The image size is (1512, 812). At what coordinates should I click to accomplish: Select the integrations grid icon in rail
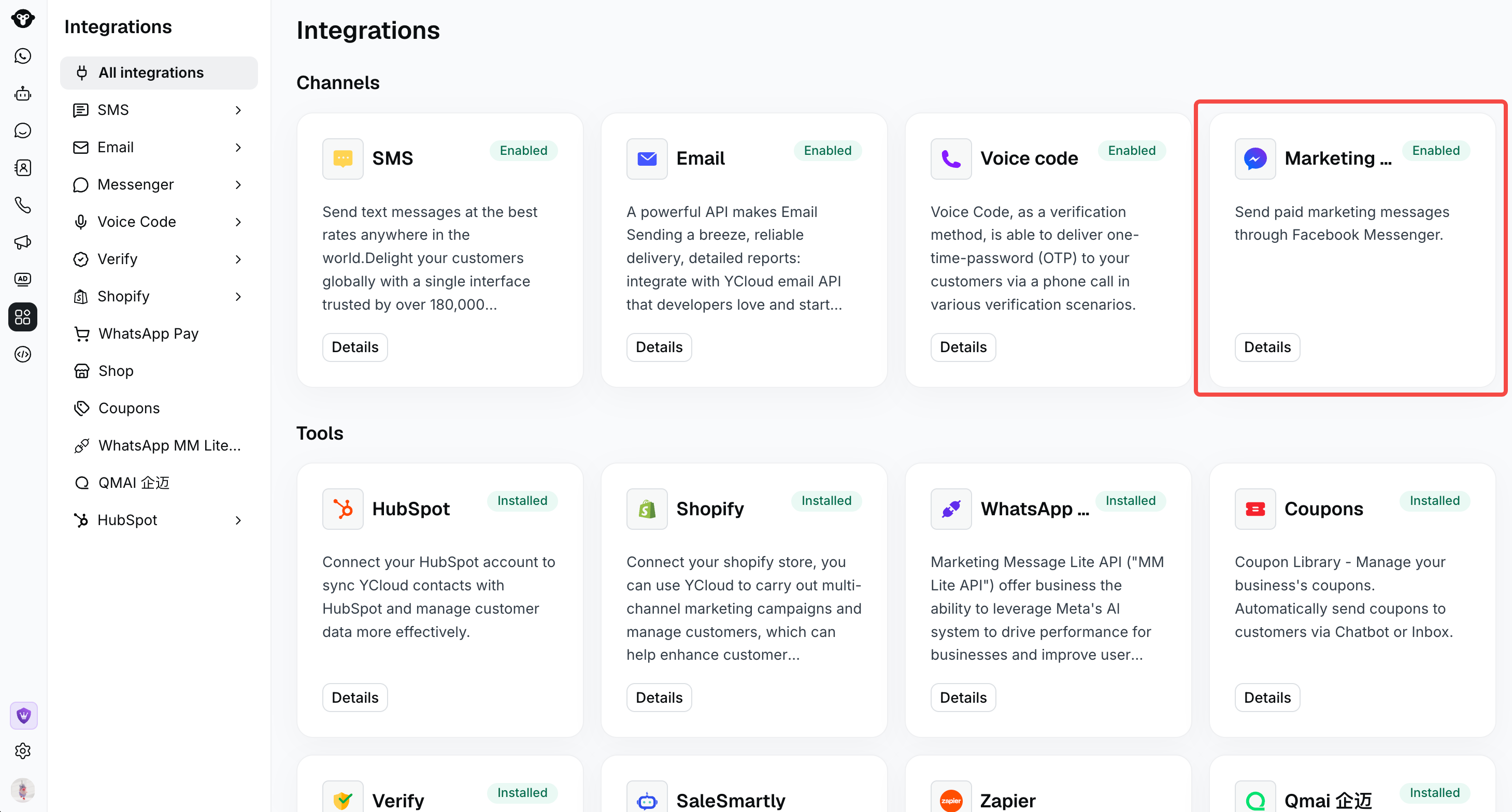[23, 317]
